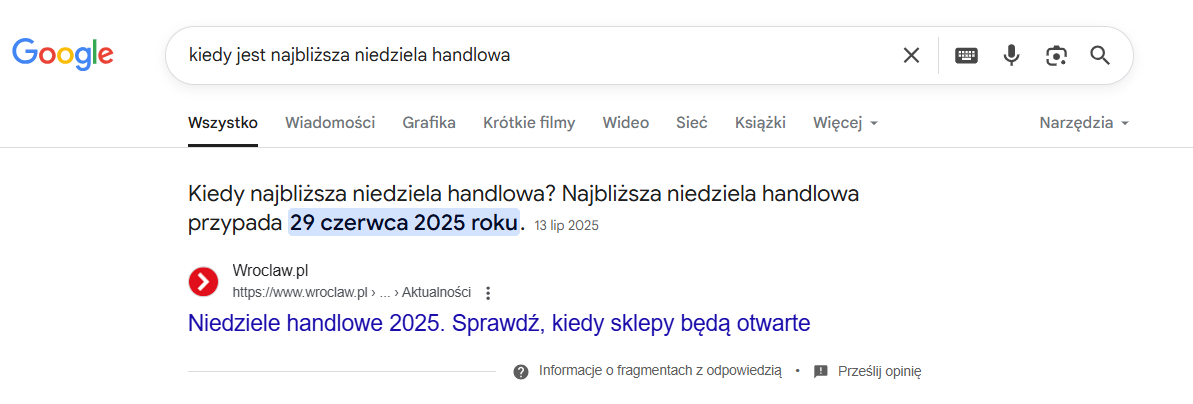Expand the Więcej dropdown
This screenshot has width=1193, height=404.
845,123
